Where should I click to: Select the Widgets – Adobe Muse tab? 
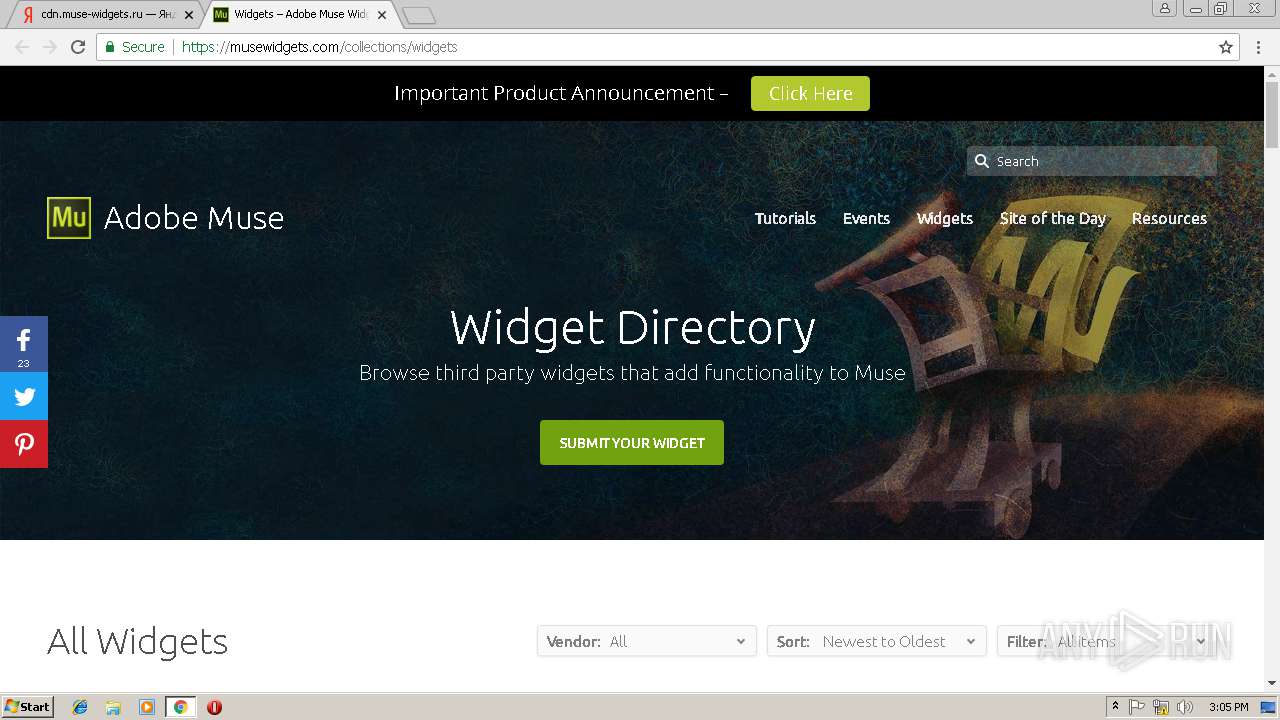(x=300, y=15)
